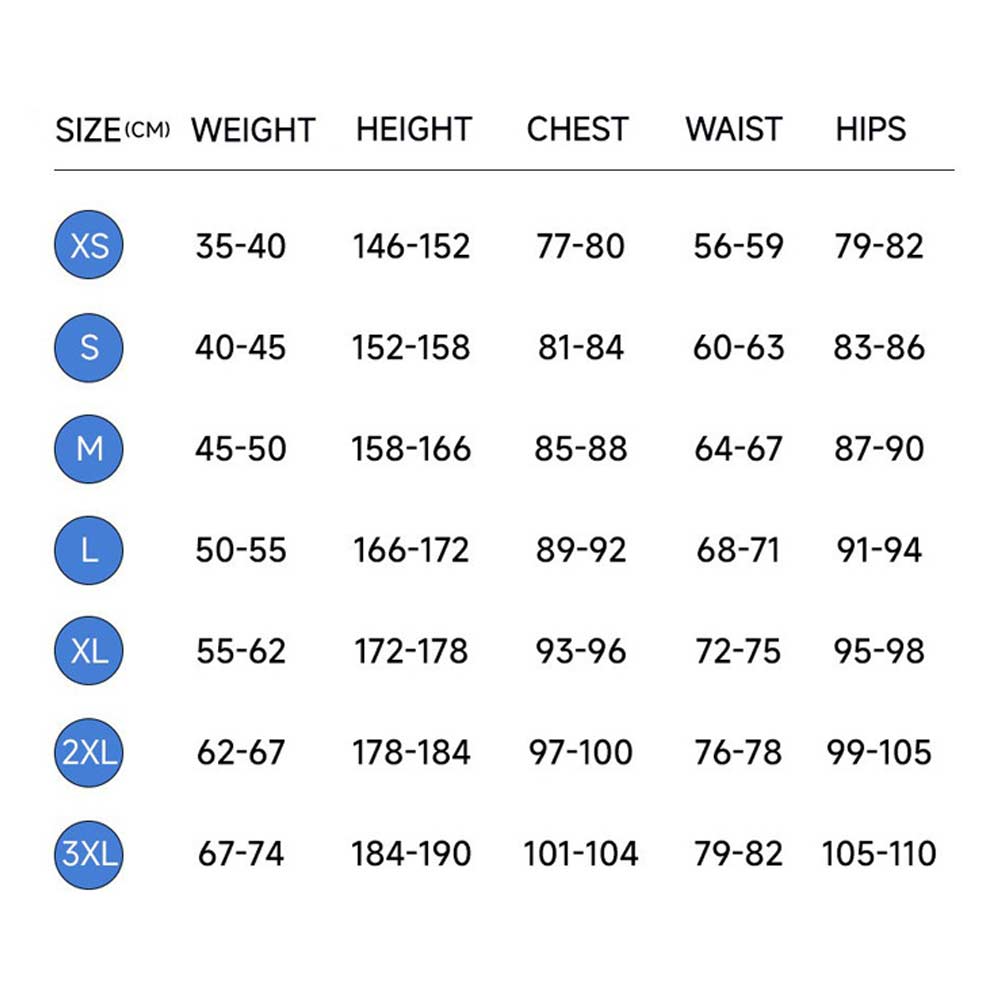Select the 72-75 waist value
Image resolution: width=1001 pixels, height=1001 pixels.
pos(738,651)
